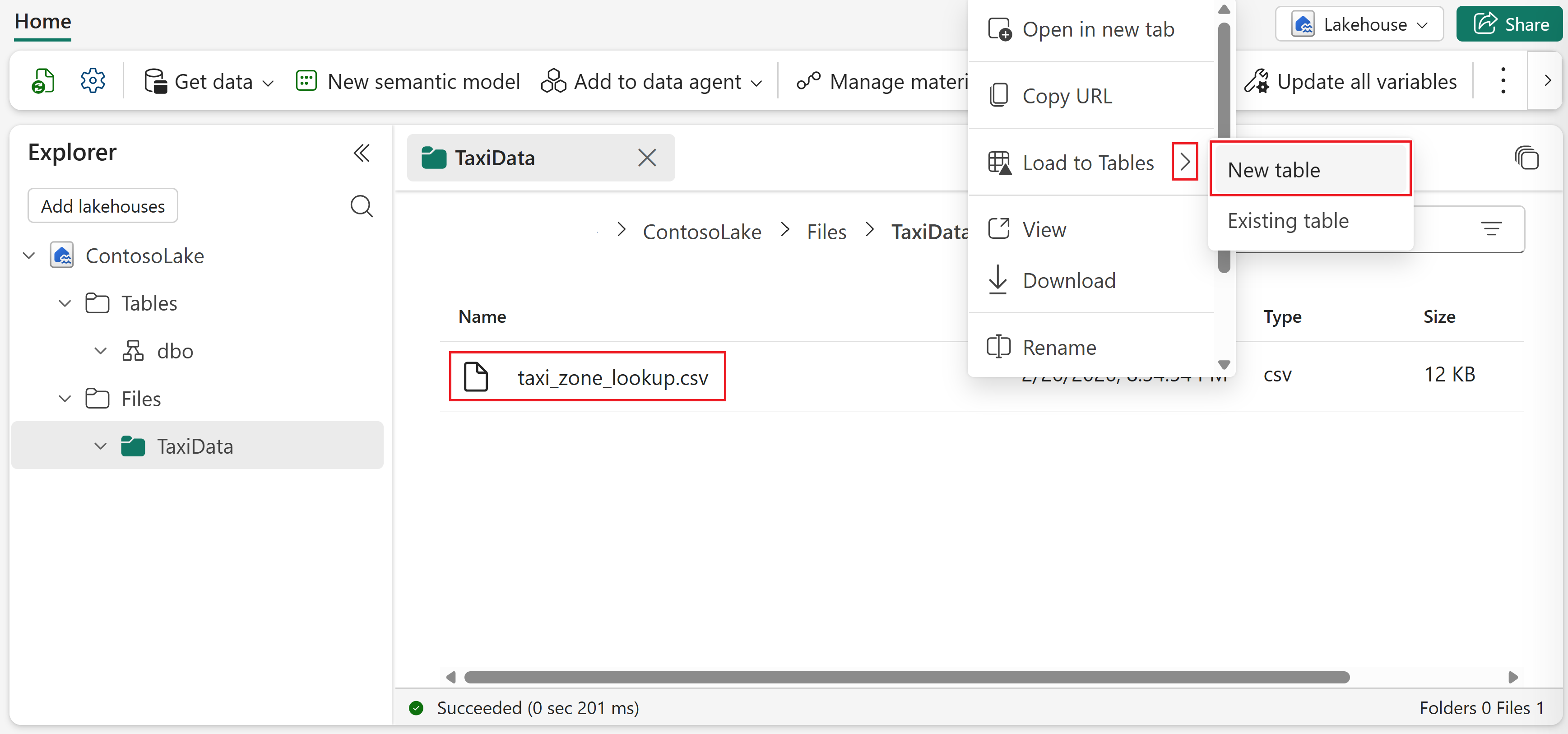Screen dimensions: 1568x734
Task: Click the Open in new tab icon
Action: pyautogui.click(x=999, y=29)
